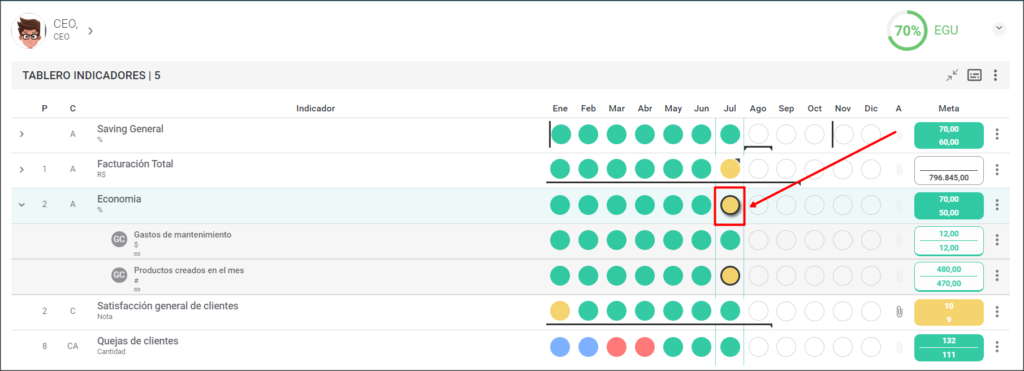Open the Economia indicator name
Viewport: 1024px width, 371px height.
tap(120, 199)
